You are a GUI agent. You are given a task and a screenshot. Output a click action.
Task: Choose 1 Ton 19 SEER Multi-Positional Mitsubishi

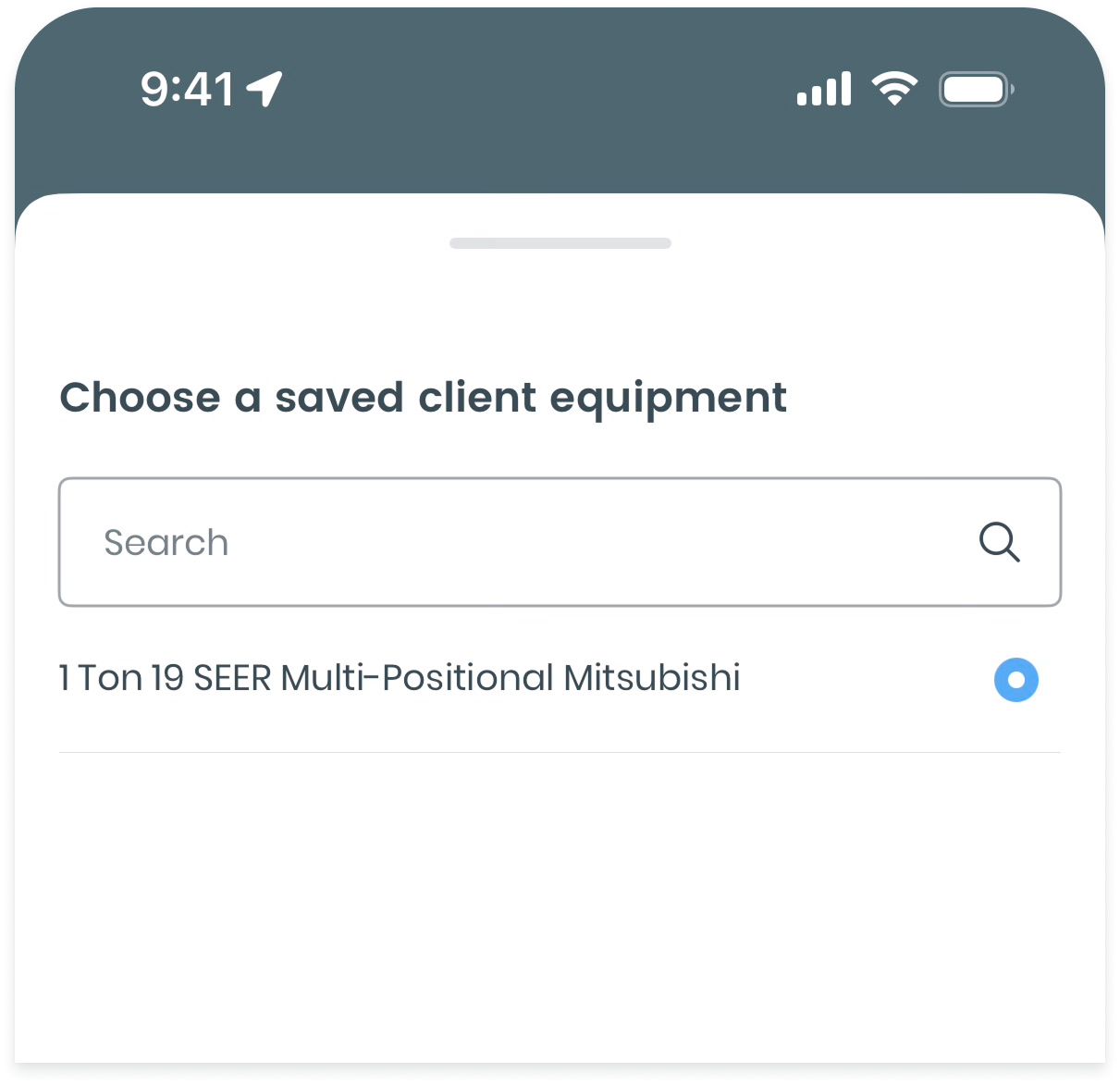click(400, 678)
